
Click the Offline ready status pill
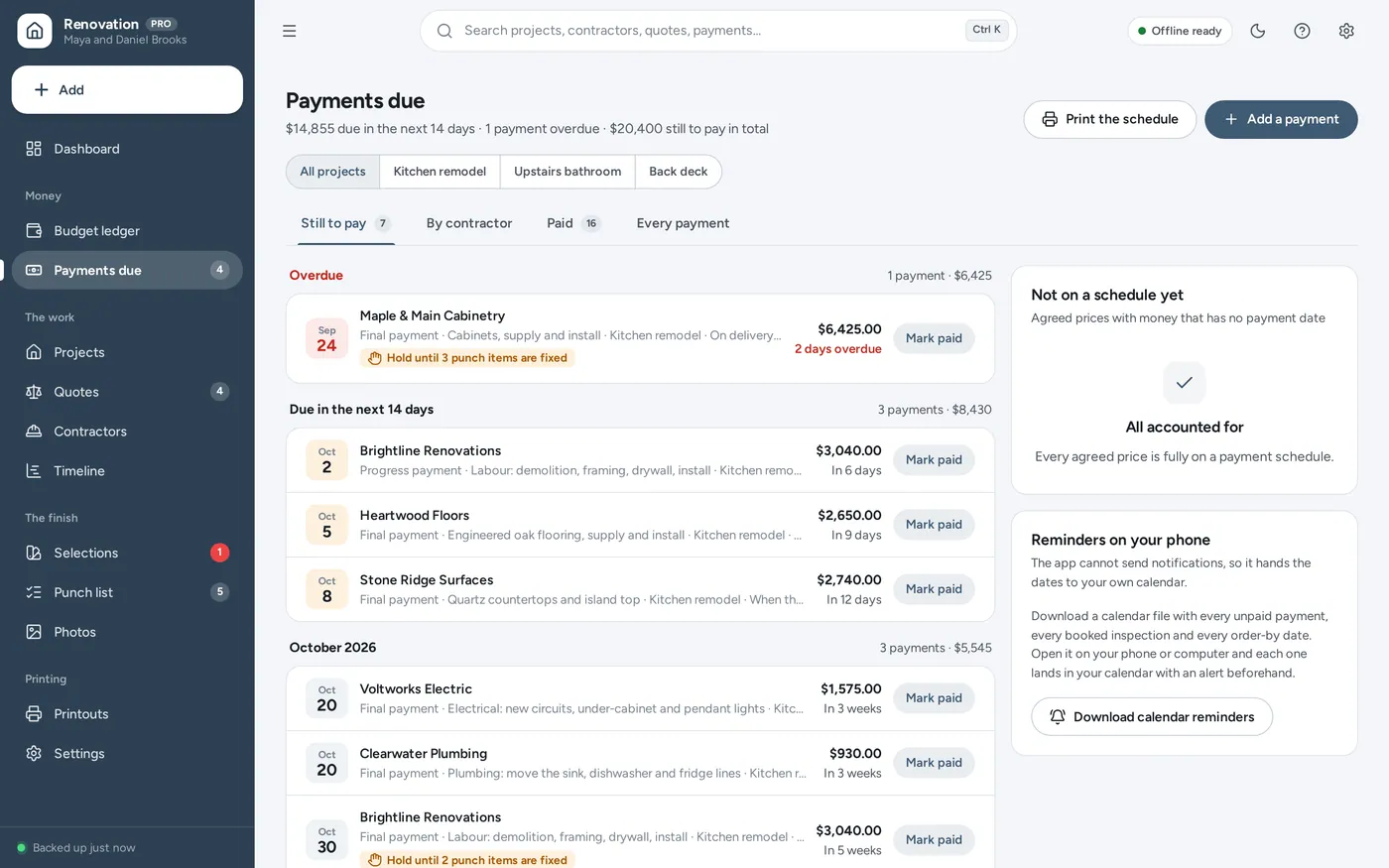click(x=1180, y=31)
